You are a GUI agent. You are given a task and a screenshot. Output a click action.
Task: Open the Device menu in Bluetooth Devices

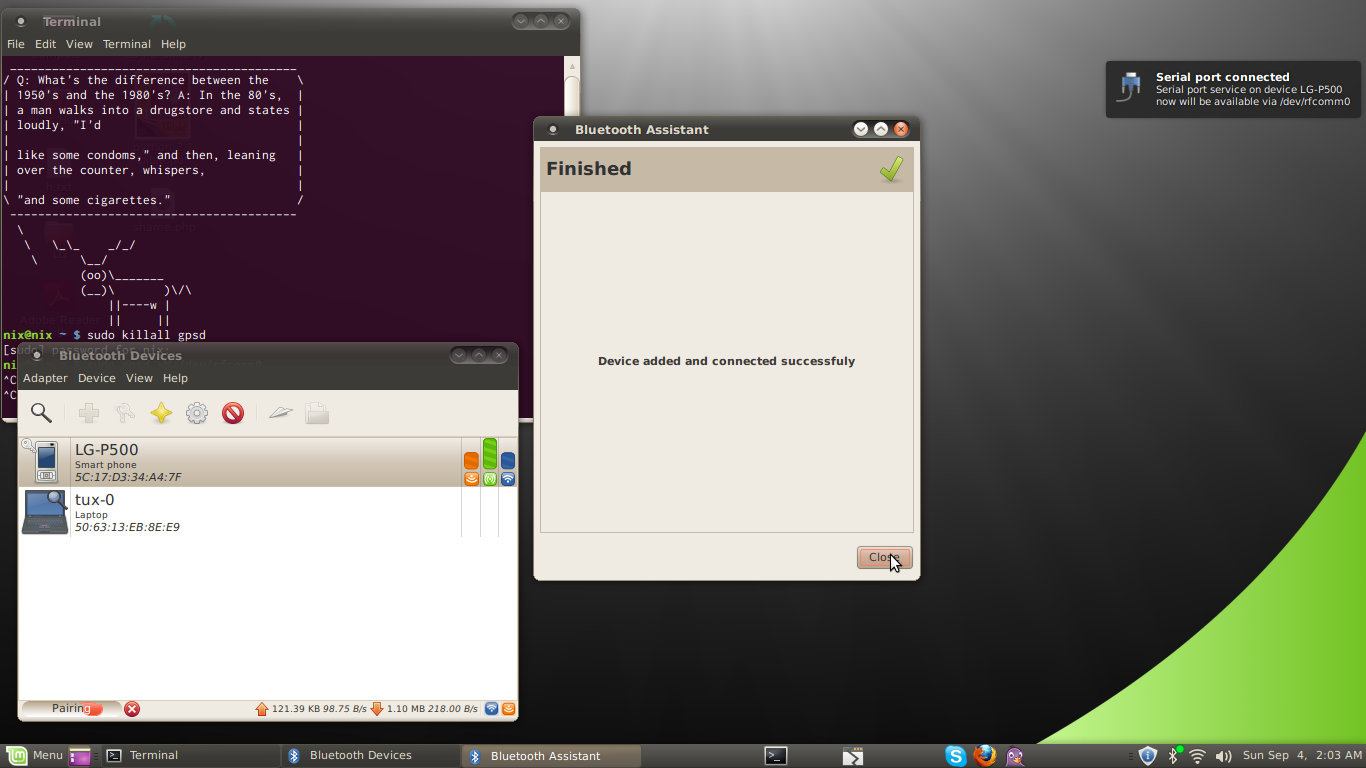[97, 378]
